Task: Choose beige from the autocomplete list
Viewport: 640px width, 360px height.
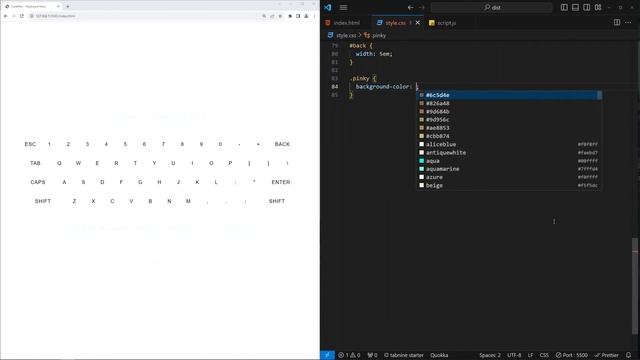Action: [509, 185]
